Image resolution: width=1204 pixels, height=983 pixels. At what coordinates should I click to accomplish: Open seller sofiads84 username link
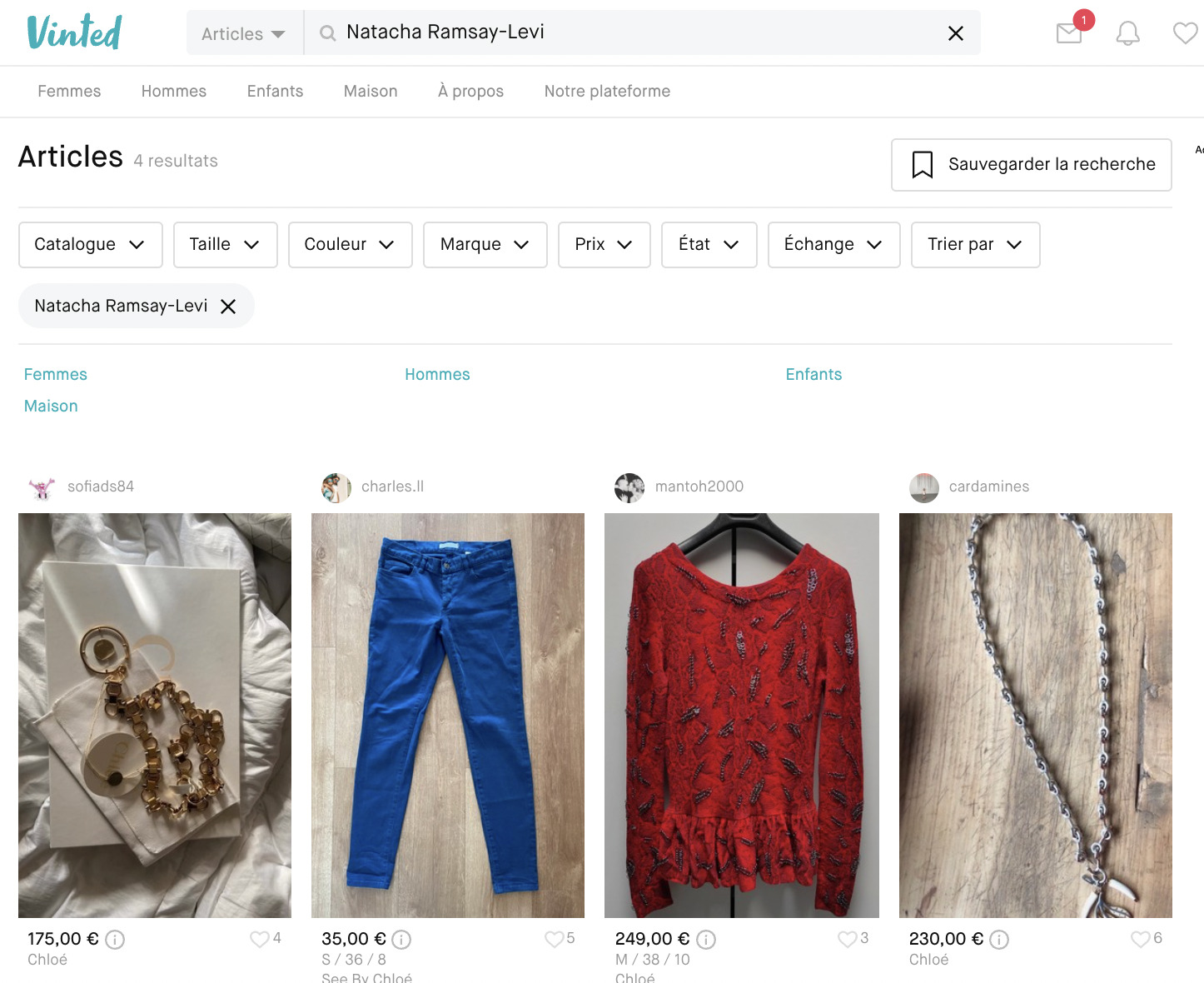101,487
